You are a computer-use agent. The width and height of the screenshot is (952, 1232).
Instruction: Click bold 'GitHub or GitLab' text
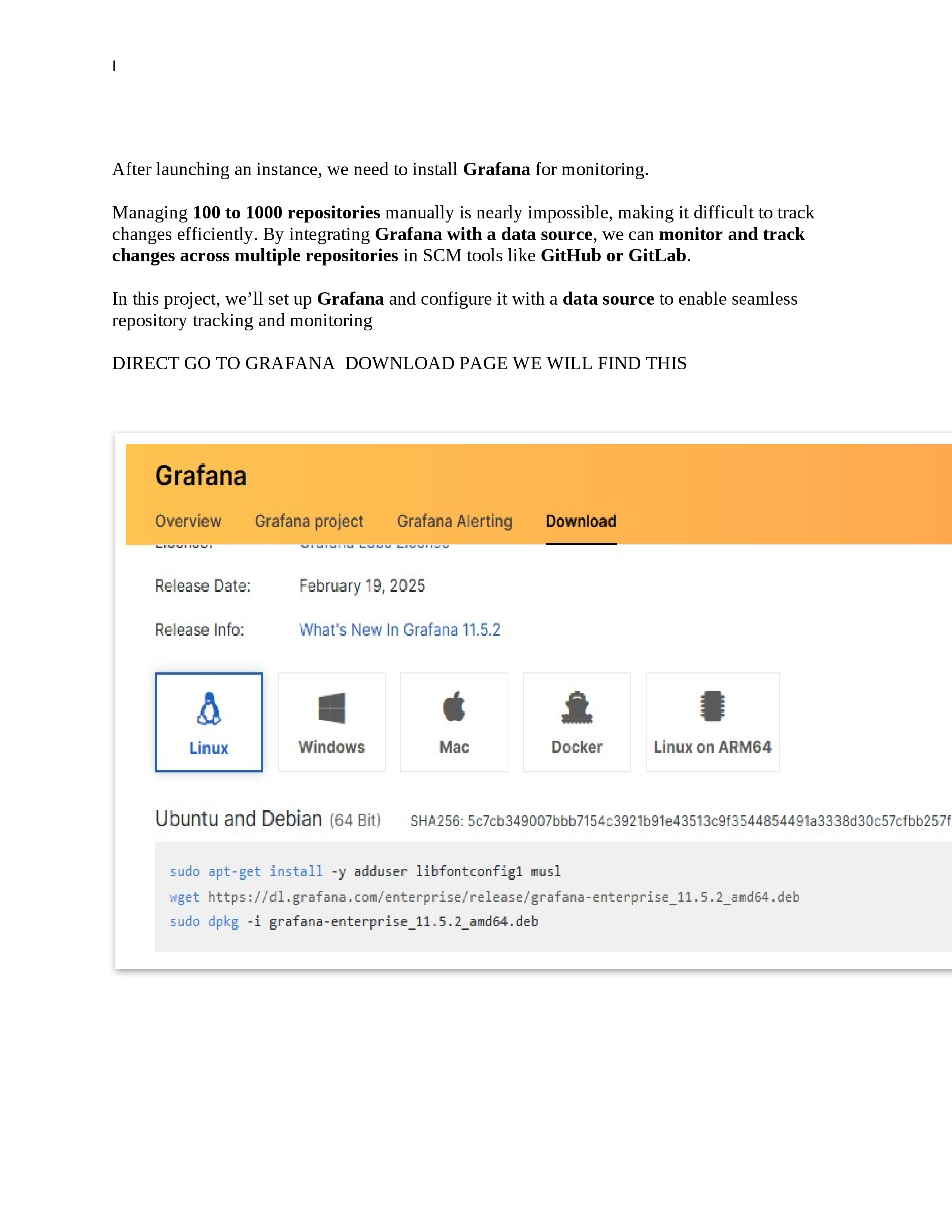(614, 255)
